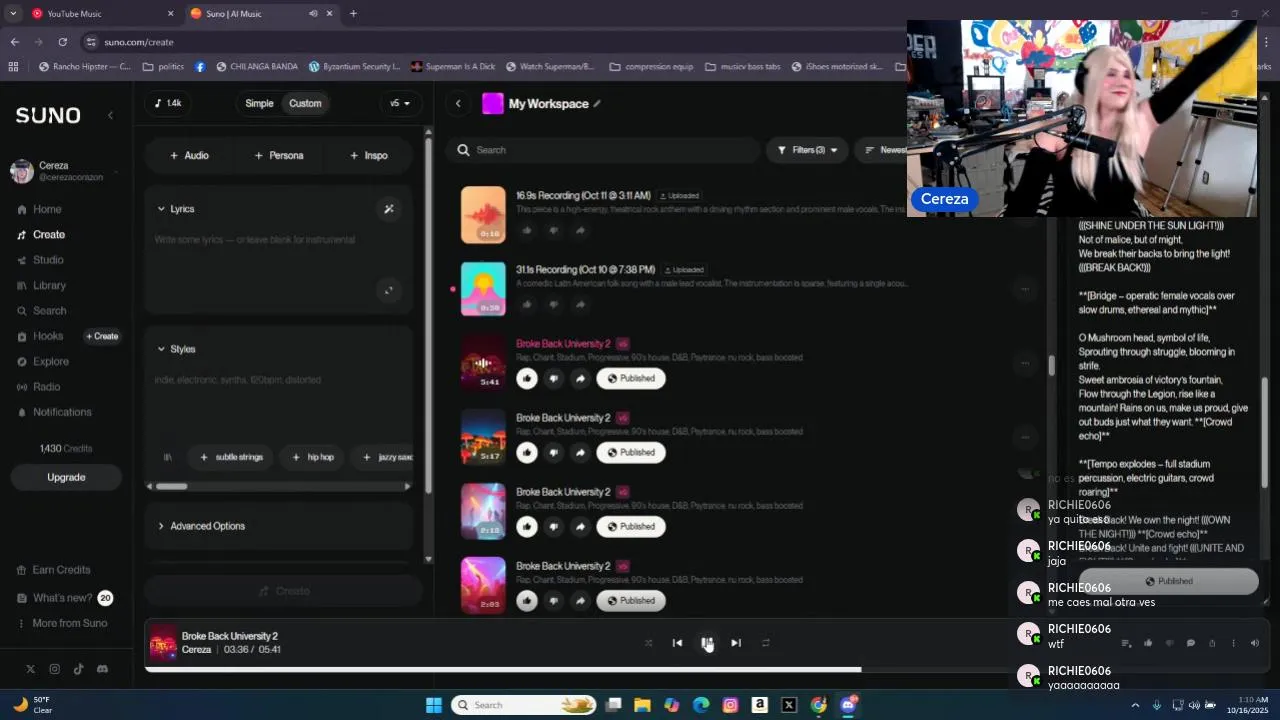Toggle shuffle in the player bar
1280x720 pixels.
click(648, 643)
